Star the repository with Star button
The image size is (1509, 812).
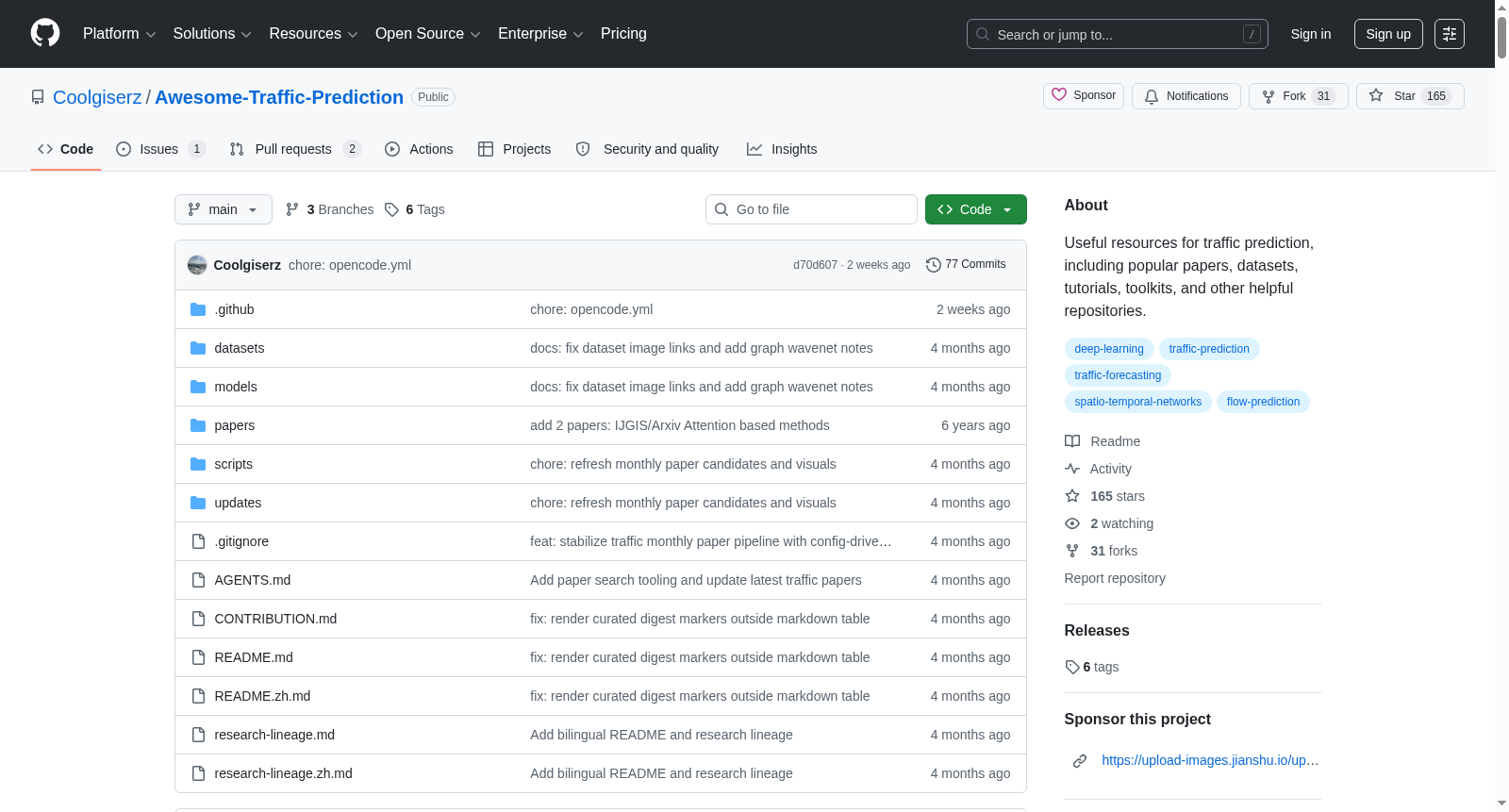1410,96
